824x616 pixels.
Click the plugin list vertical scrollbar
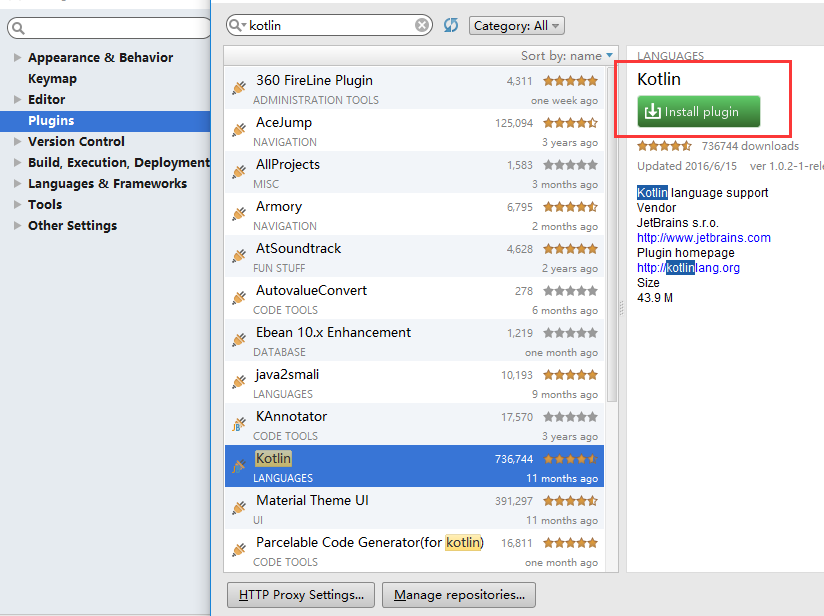pos(612,233)
